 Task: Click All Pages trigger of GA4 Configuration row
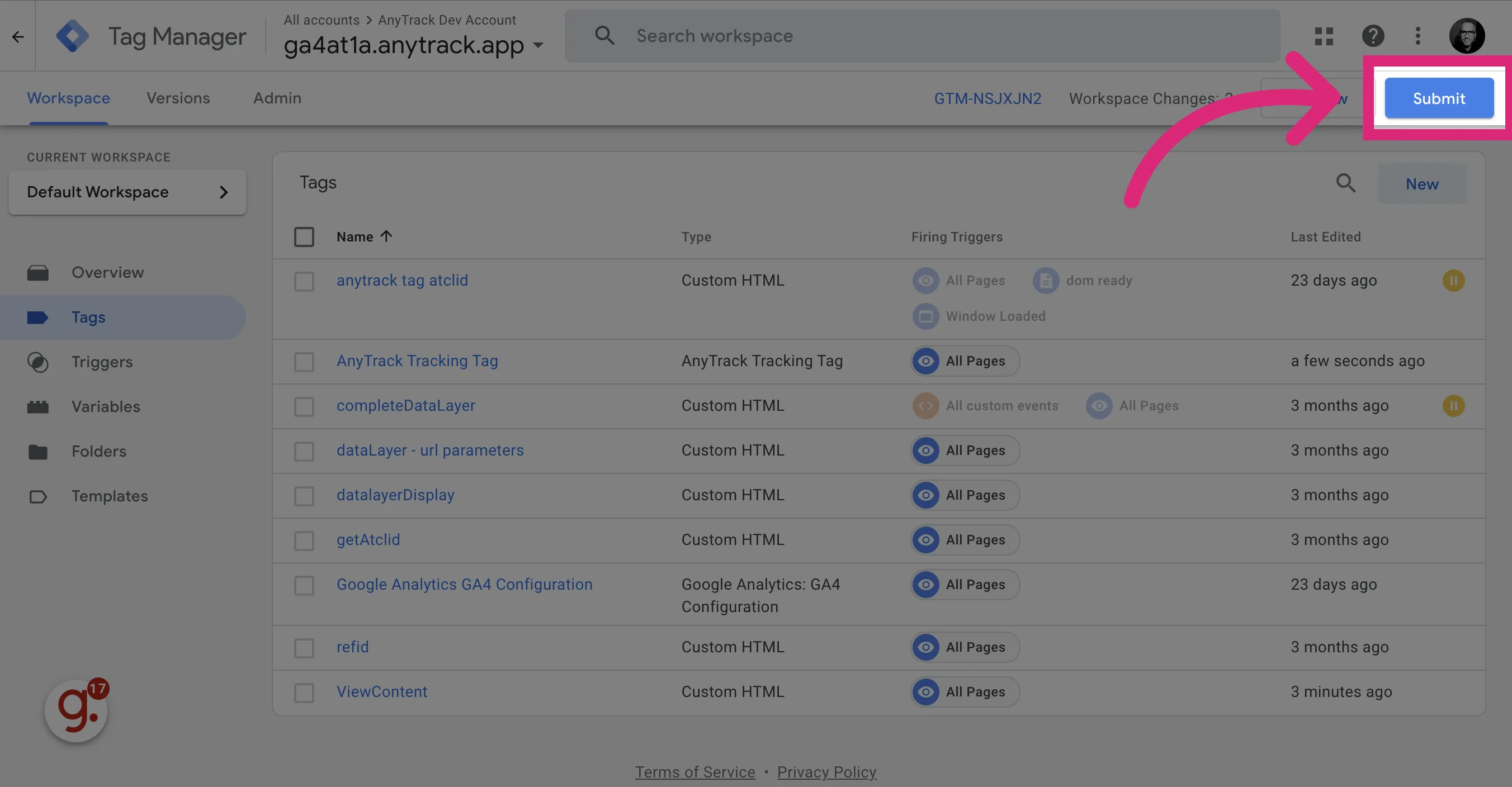tap(965, 585)
